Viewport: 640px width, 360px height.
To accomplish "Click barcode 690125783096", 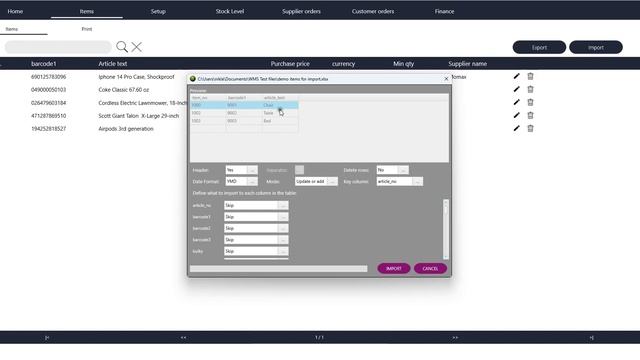I will coord(49,77).
